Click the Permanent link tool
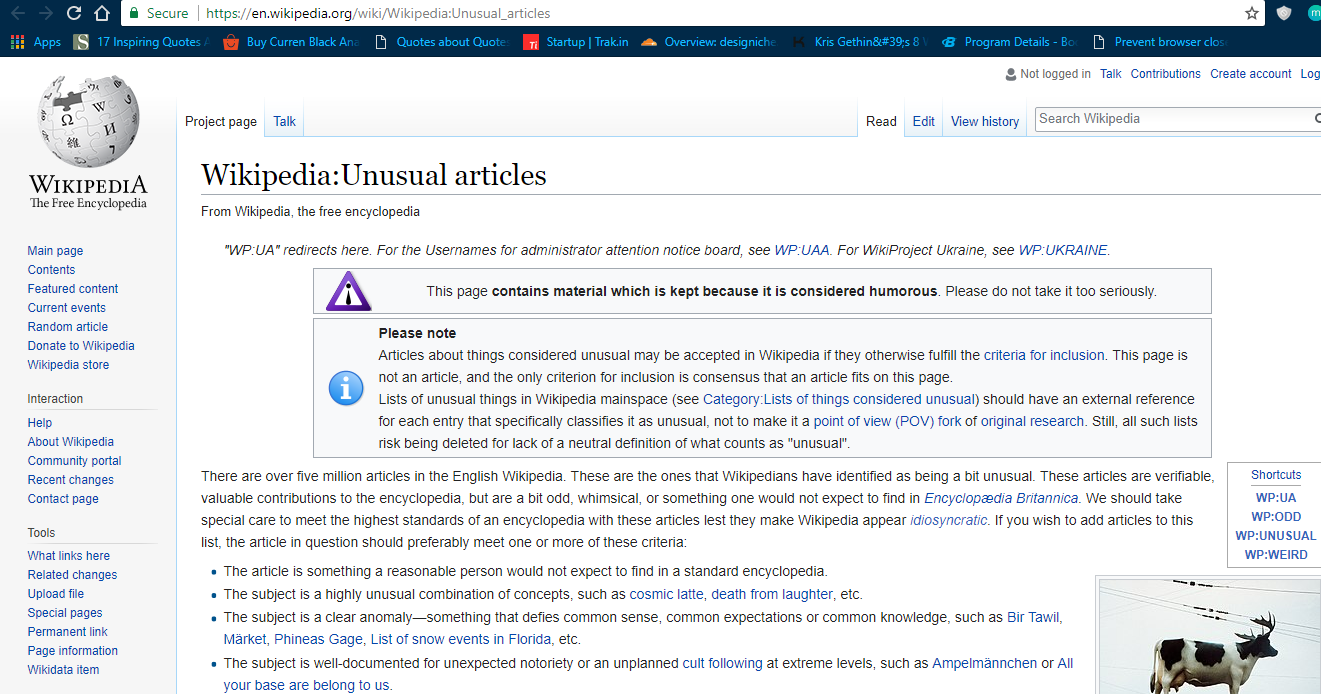1321x694 pixels. (x=68, y=632)
